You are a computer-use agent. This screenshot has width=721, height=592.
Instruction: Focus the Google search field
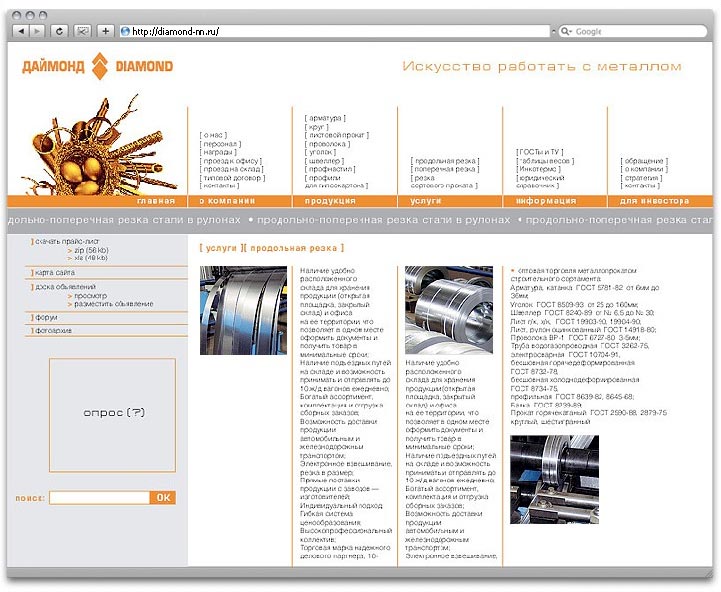(633, 31)
